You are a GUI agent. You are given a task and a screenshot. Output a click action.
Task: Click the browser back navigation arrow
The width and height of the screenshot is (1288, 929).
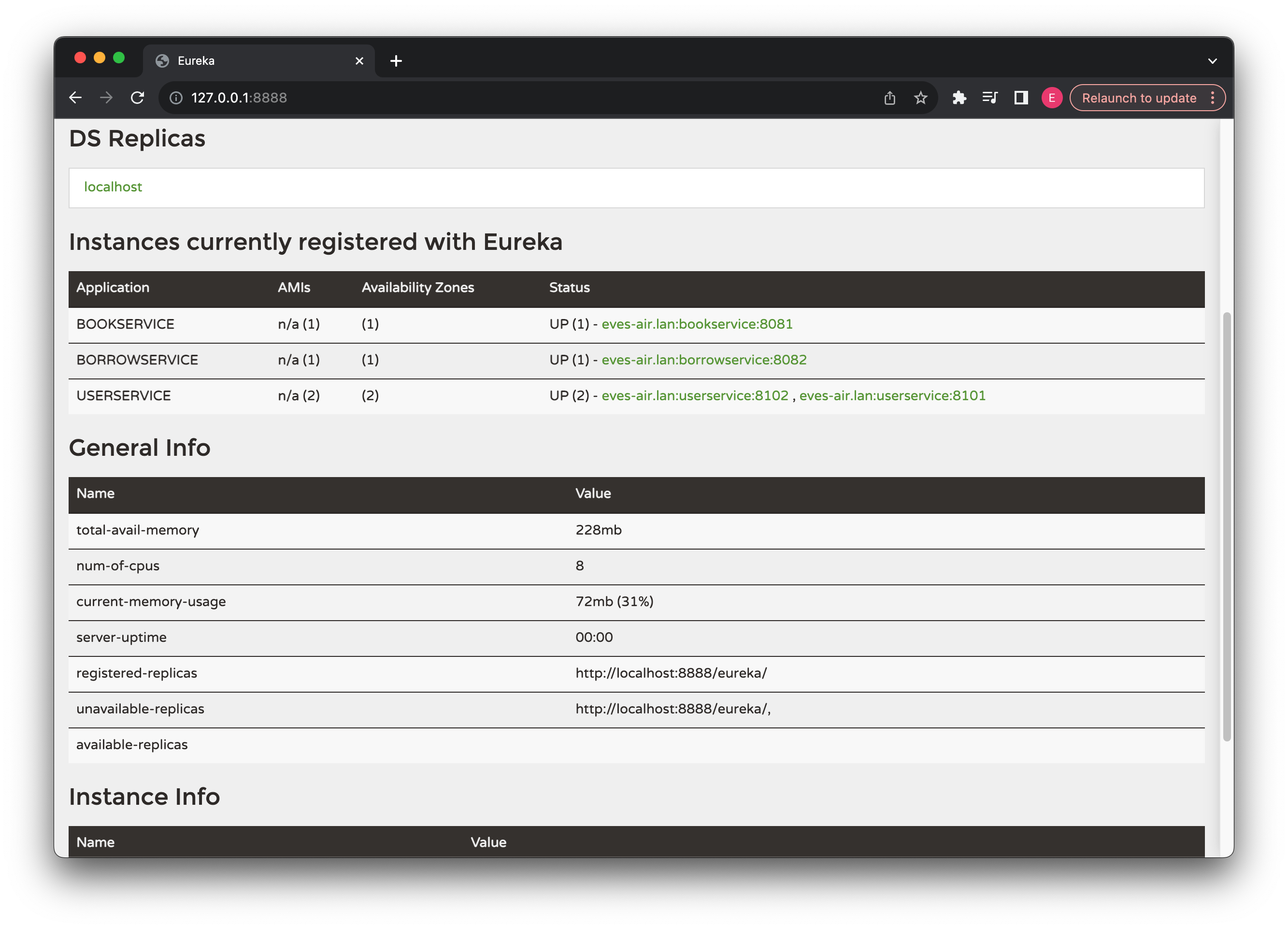pos(76,97)
